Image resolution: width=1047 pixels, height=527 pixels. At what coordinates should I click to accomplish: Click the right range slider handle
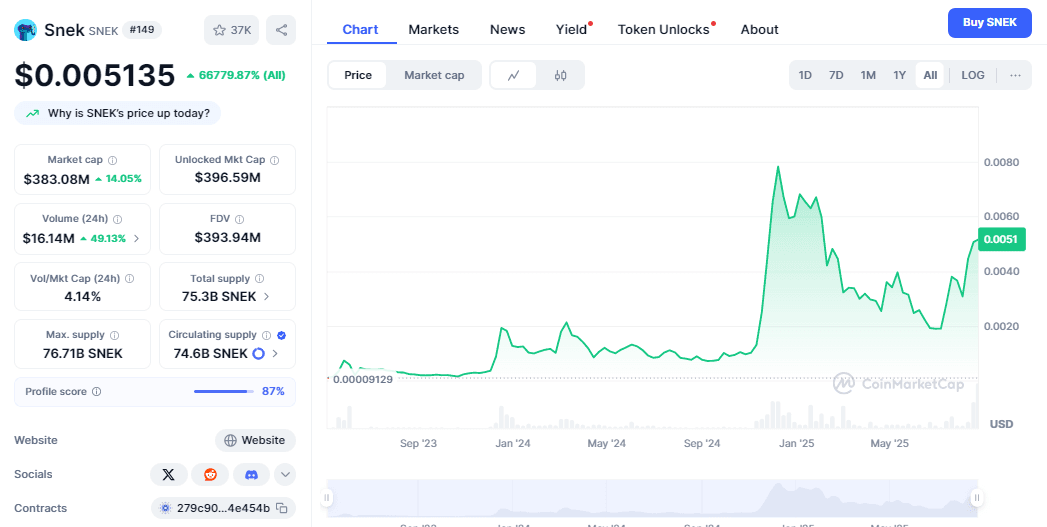click(x=977, y=498)
